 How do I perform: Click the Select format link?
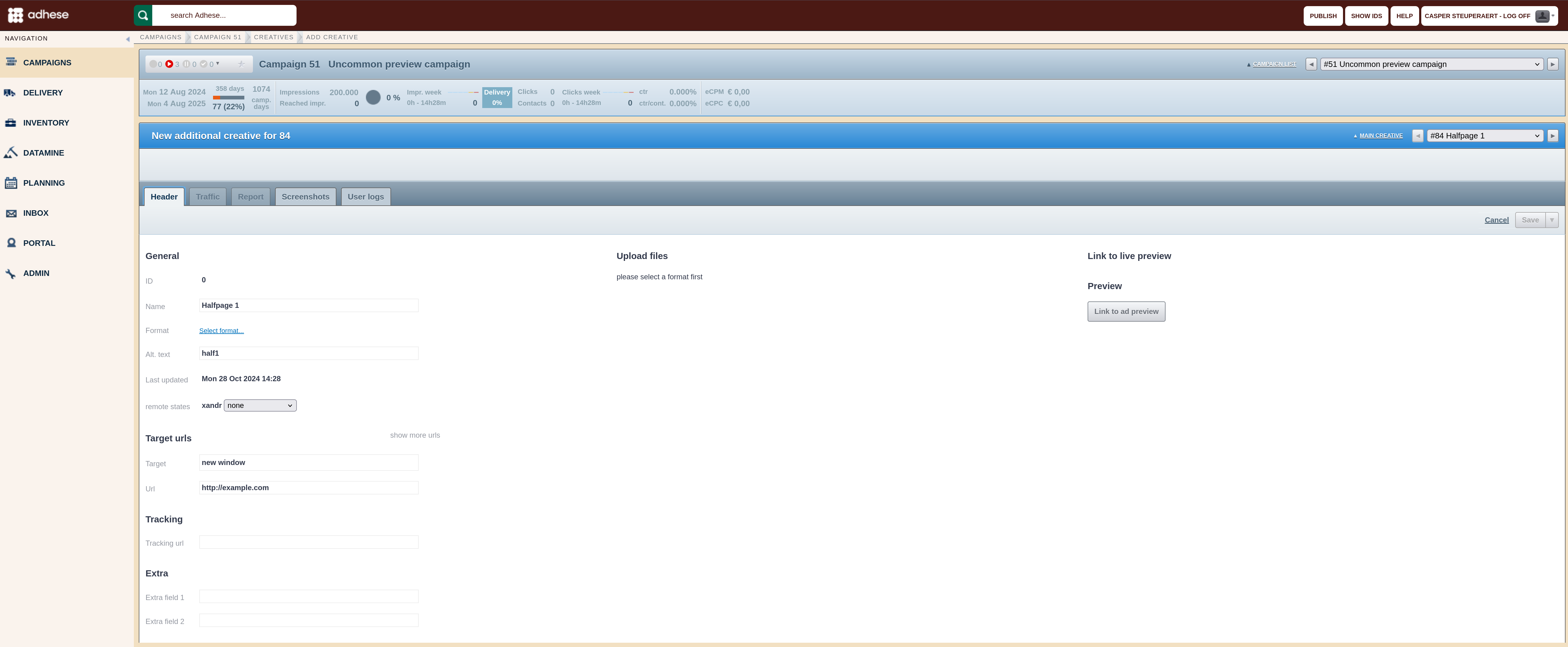pyautogui.click(x=222, y=331)
